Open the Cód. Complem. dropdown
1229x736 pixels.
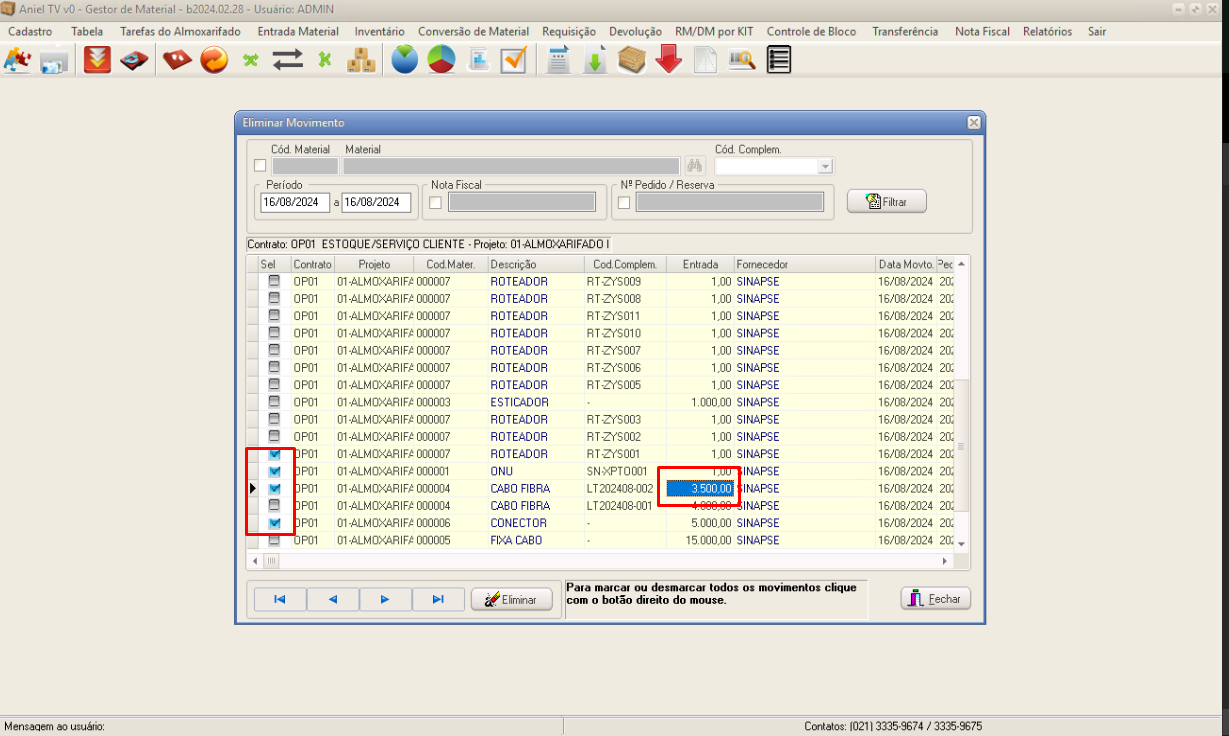[x=825, y=166]
